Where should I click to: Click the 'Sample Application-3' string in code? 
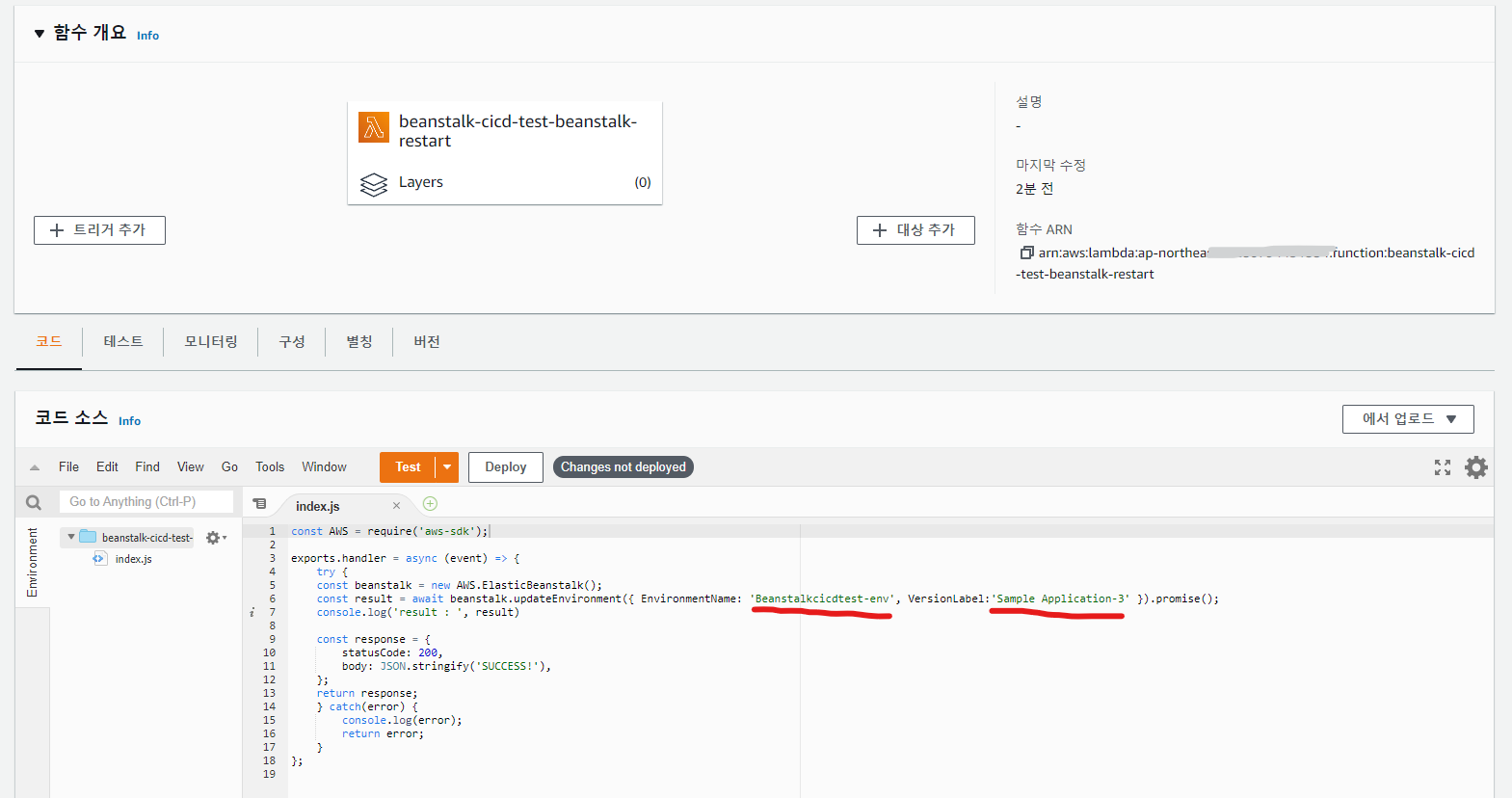click(x=1060, y=598)
